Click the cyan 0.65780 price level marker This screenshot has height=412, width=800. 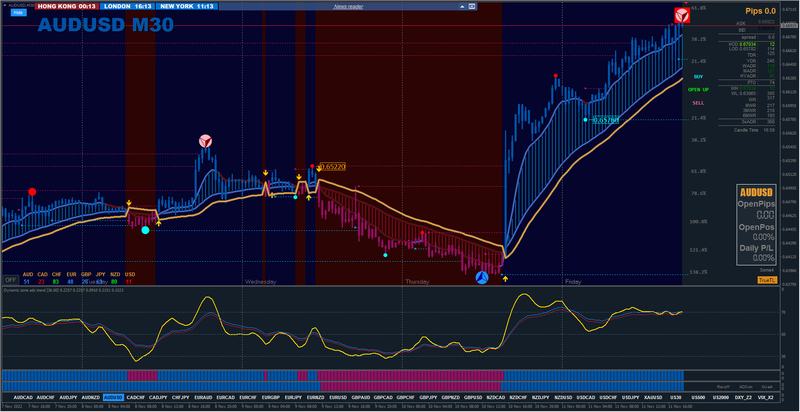click(x=606, y=120)
